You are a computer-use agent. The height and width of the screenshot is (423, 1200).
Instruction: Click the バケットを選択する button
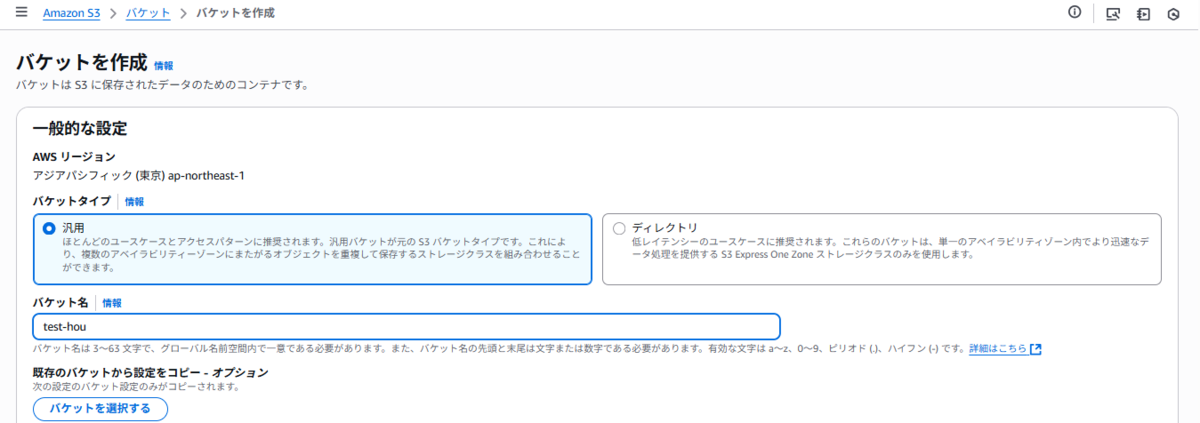[x=100, y=408]
